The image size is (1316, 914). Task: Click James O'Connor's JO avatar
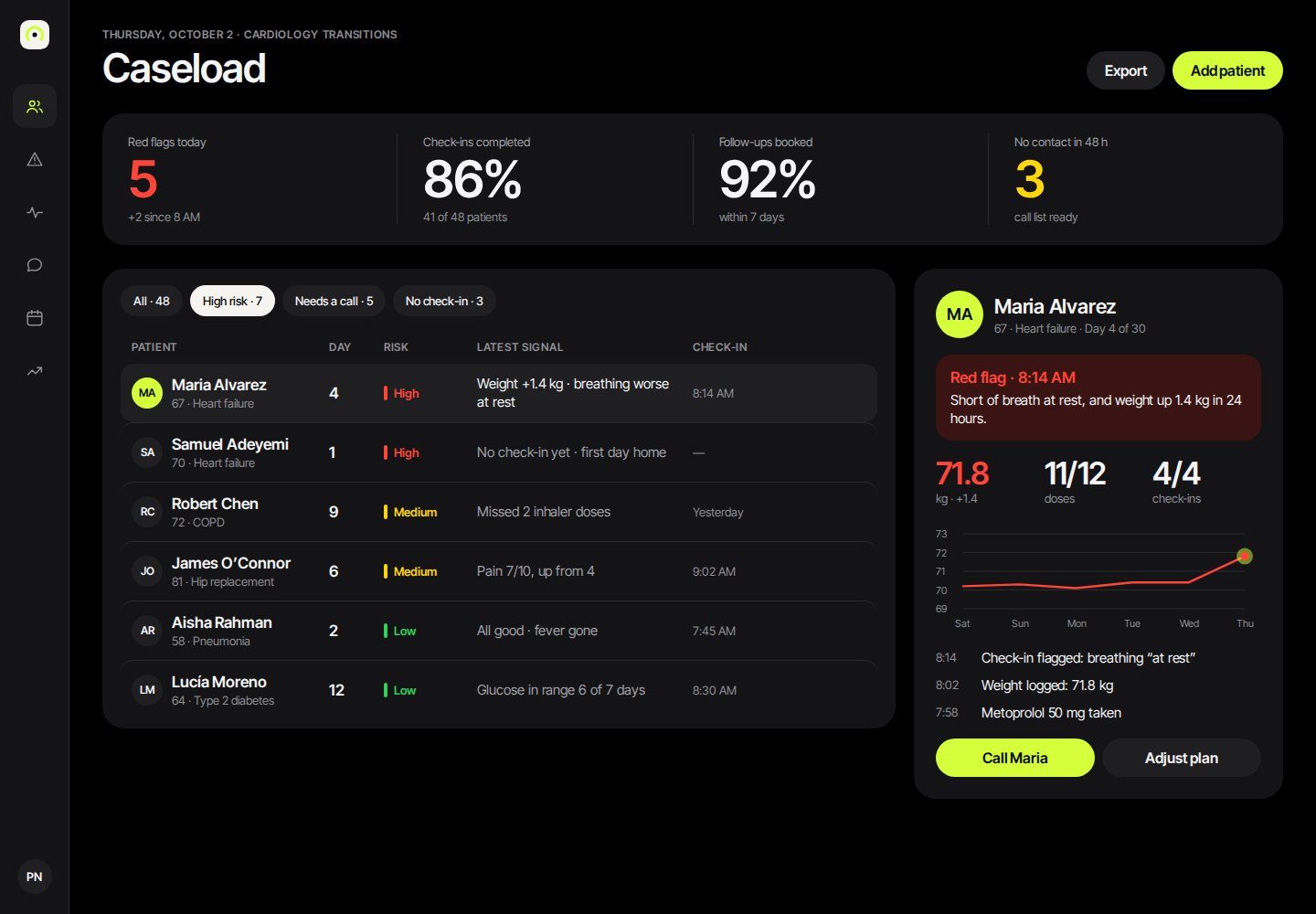click(x=147, y=571)
